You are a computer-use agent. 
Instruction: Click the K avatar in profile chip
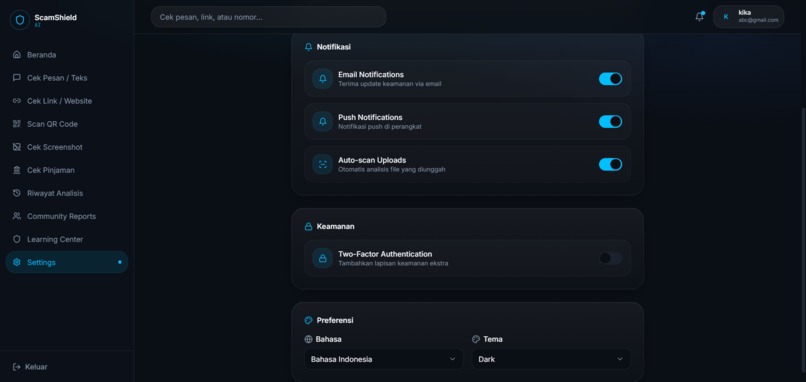pos(726,17)
